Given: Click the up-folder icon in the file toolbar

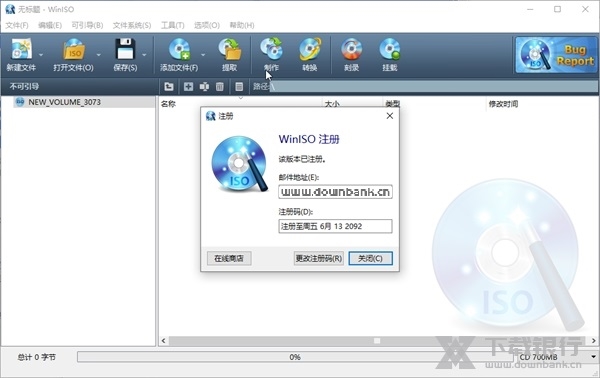Looking at the screenshot, I should 169,87.
